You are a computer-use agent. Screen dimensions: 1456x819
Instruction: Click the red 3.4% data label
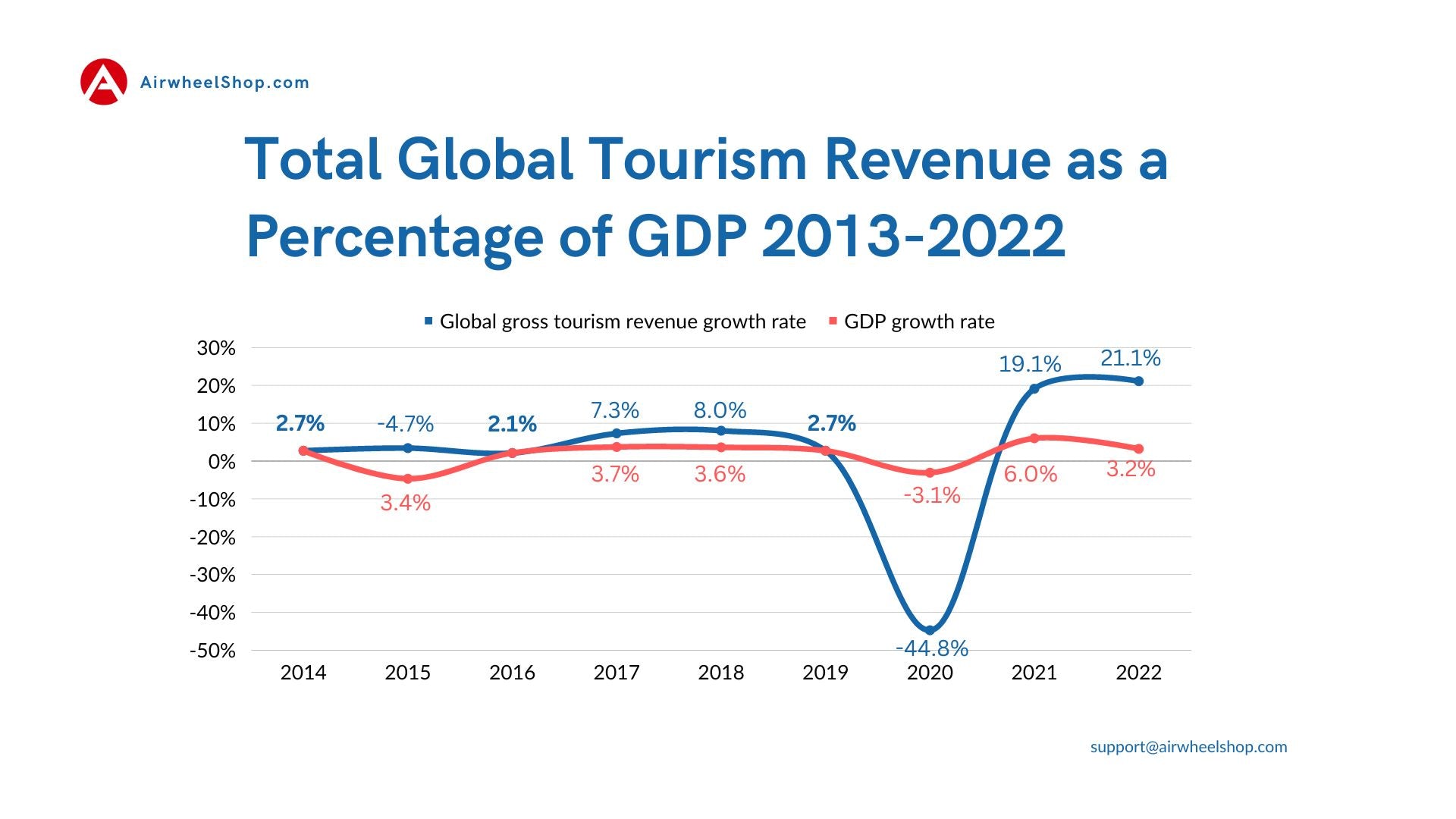[406, 503]
